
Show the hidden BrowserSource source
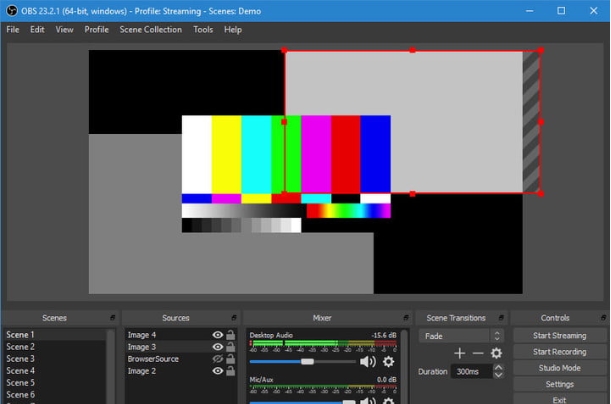tap(218, 359)
